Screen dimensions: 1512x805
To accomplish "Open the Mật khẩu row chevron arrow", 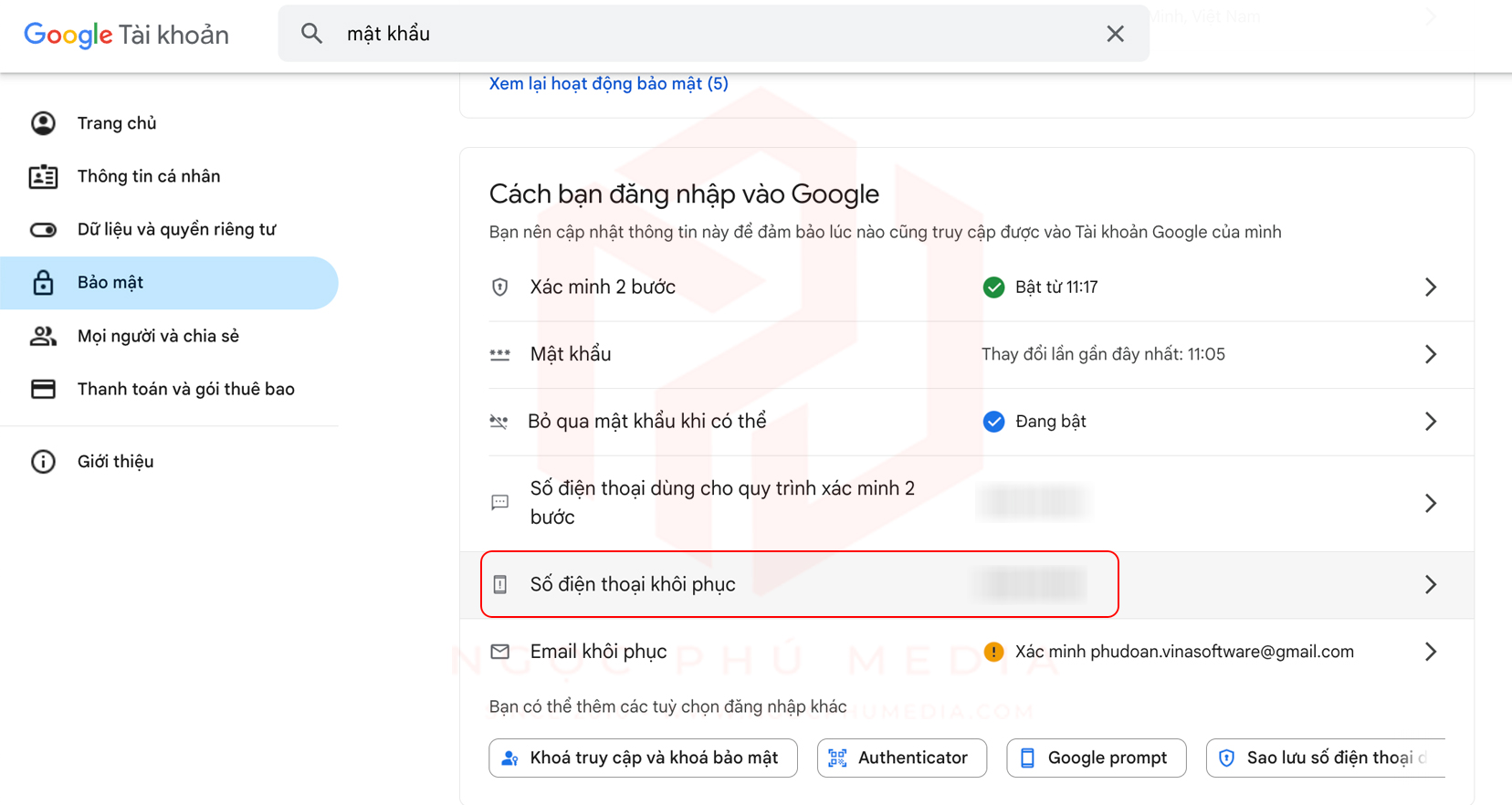I will pyautogui.click(x=1431, y=354).
